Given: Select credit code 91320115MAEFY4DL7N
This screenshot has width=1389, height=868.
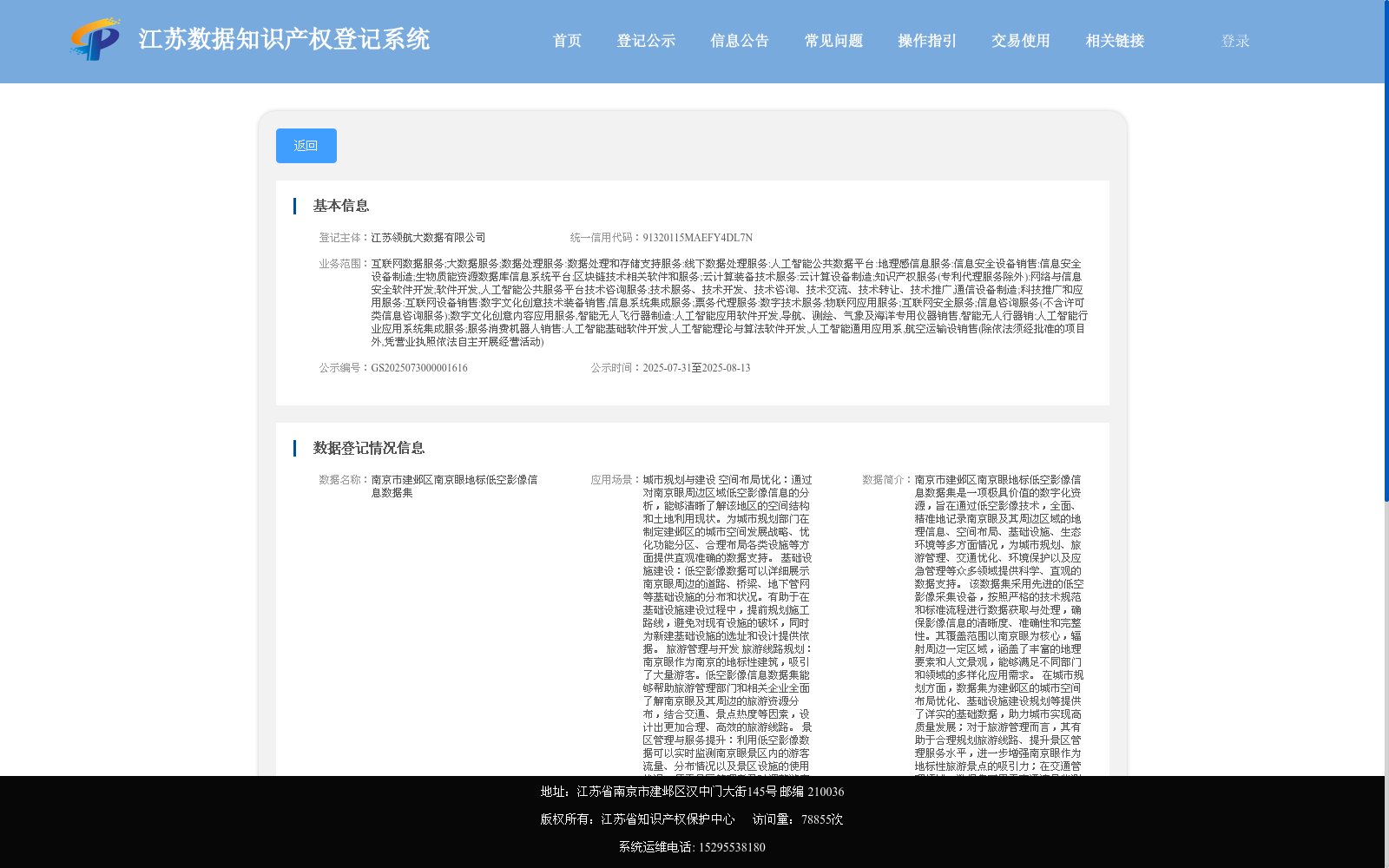Looking at the screenshot, I should (x=698, y=238).
